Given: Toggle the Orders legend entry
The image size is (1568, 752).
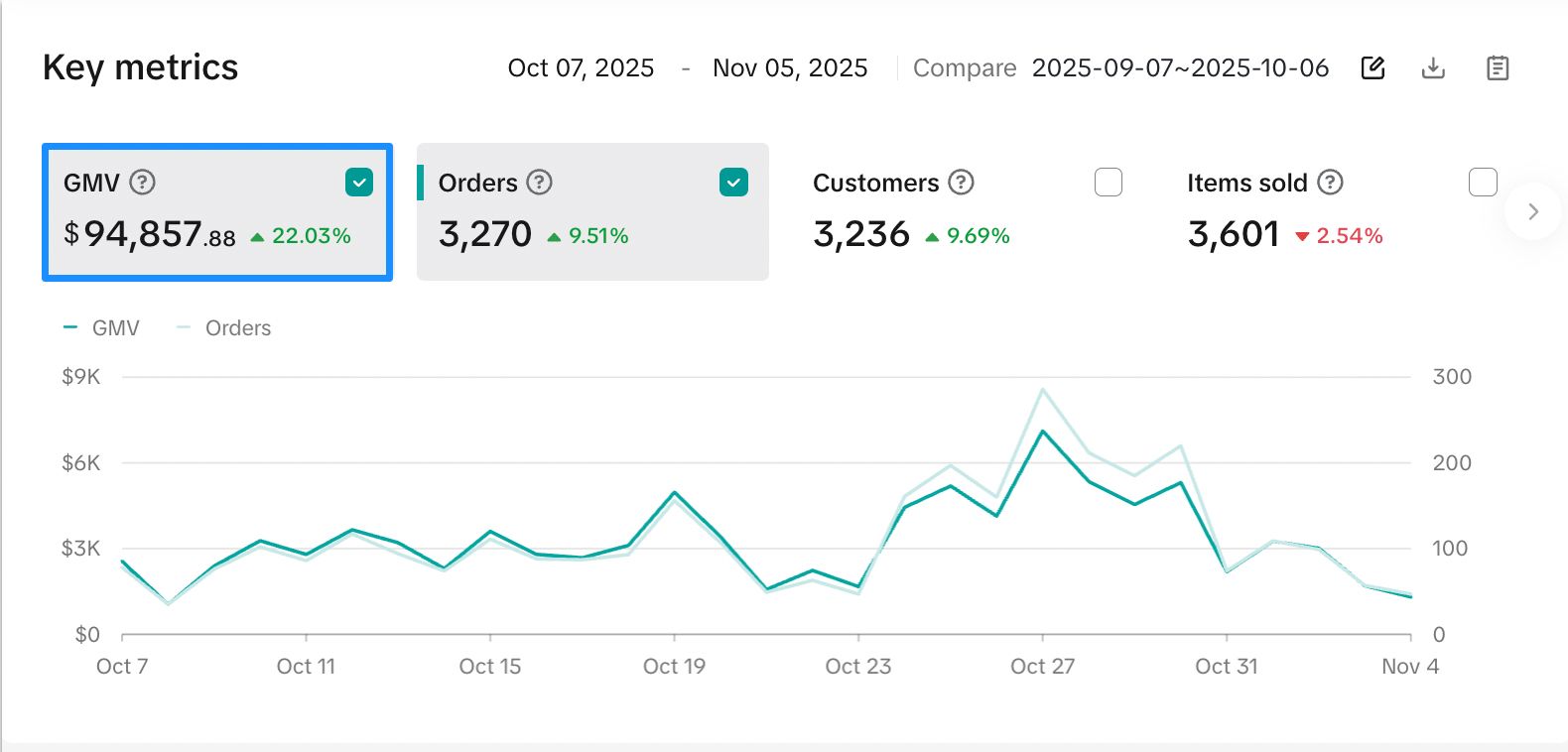Looking at the screenshot, I should [224, 328].
